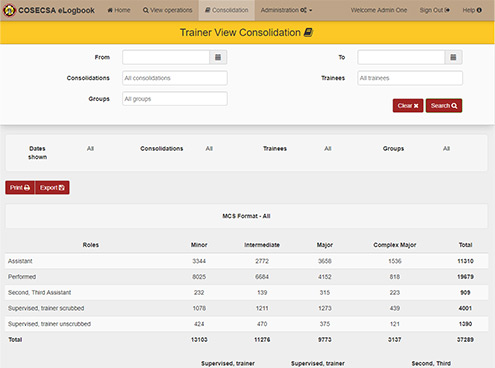Click the Performed Major value 4152

pos(325,277)
